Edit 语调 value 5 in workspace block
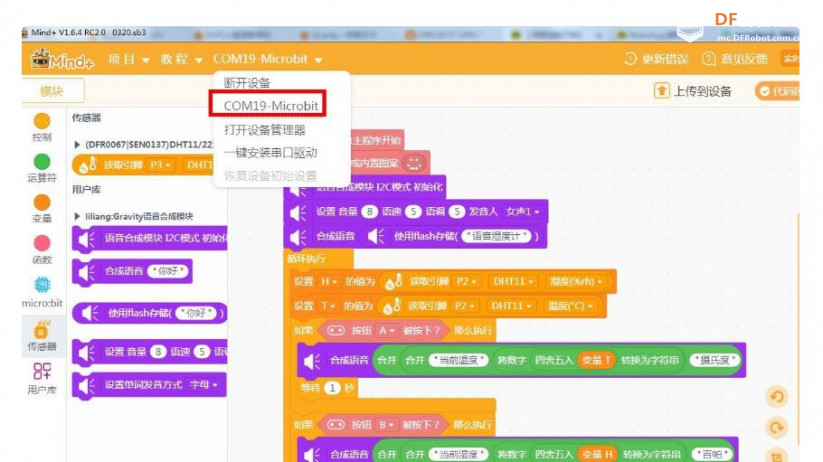This screenshot has height=462, width=823. [457, 212]
